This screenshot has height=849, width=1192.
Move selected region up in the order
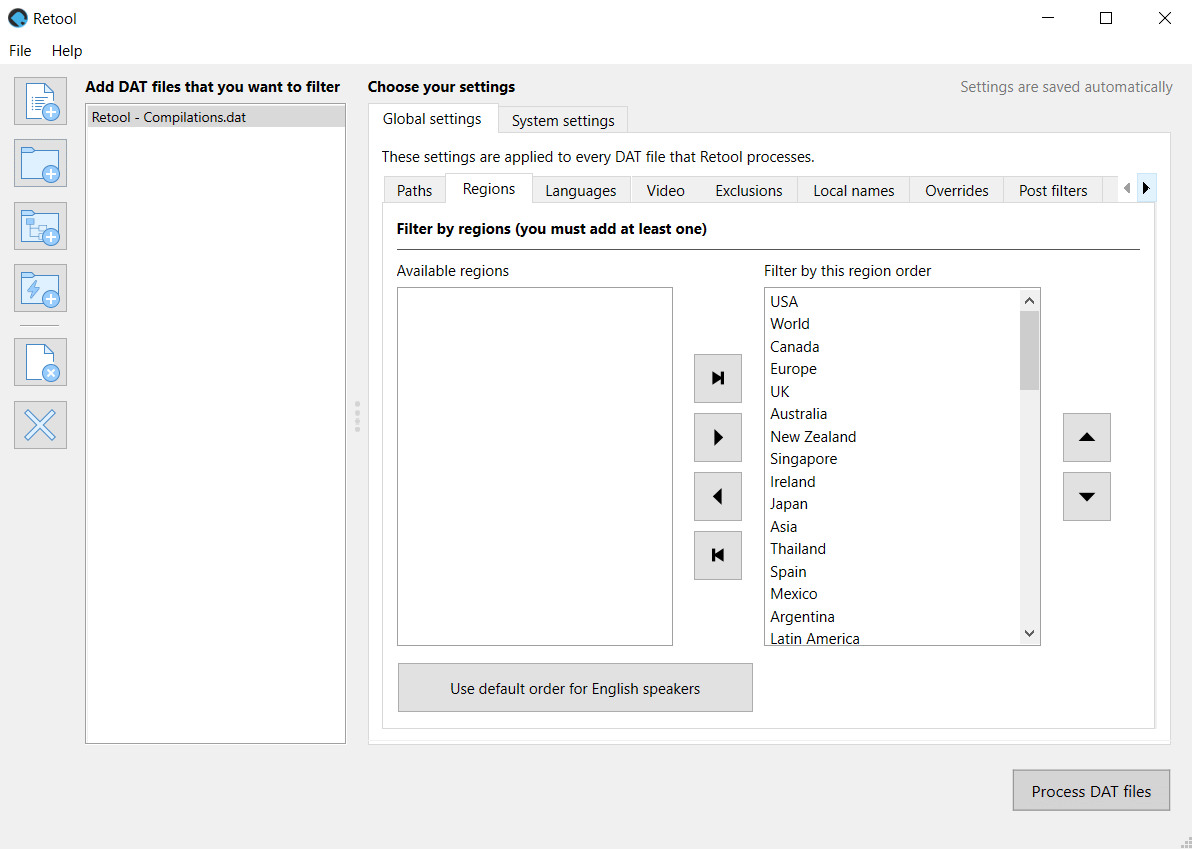1086,437
